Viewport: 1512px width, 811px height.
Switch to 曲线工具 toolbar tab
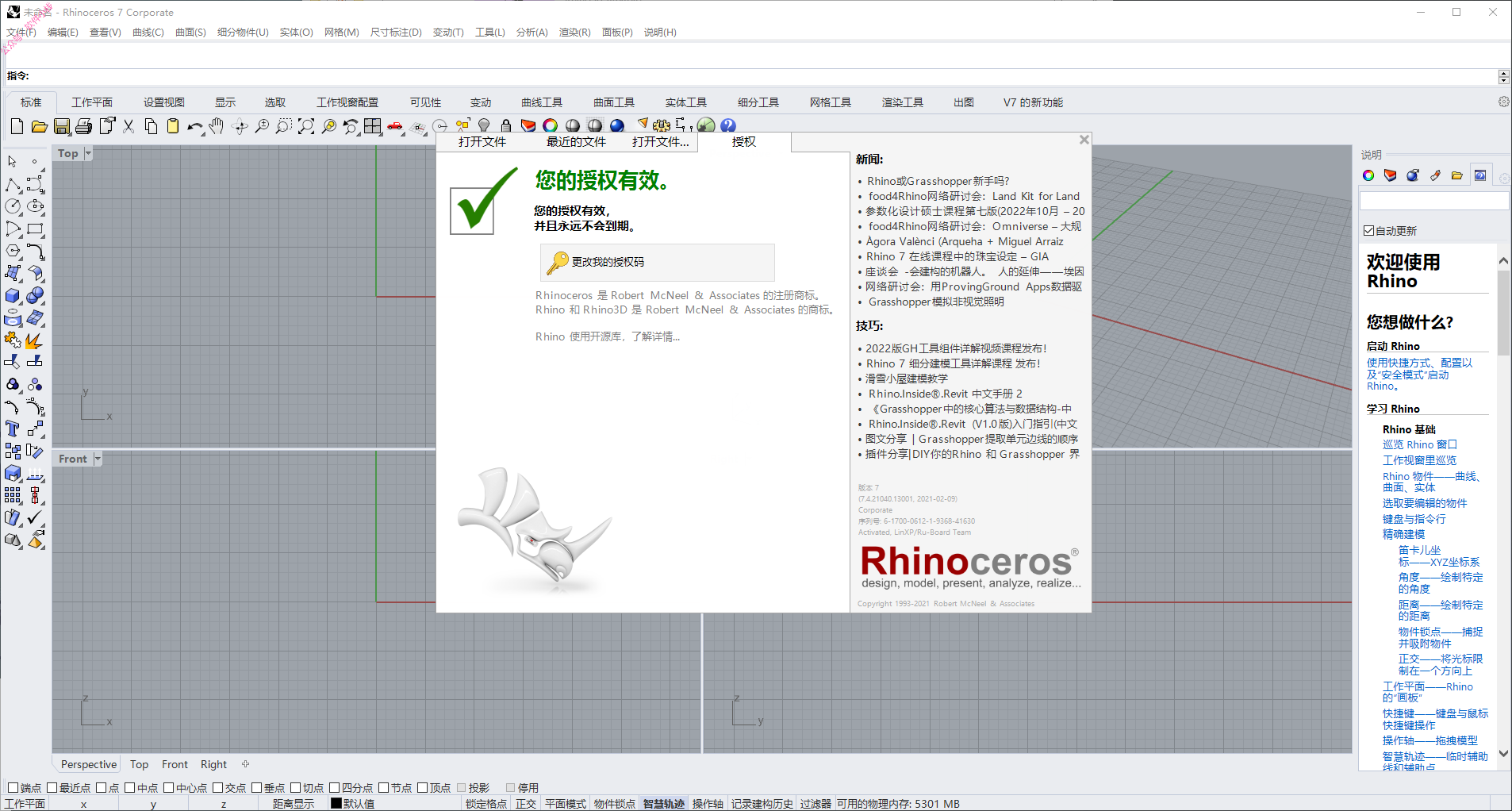542,102
